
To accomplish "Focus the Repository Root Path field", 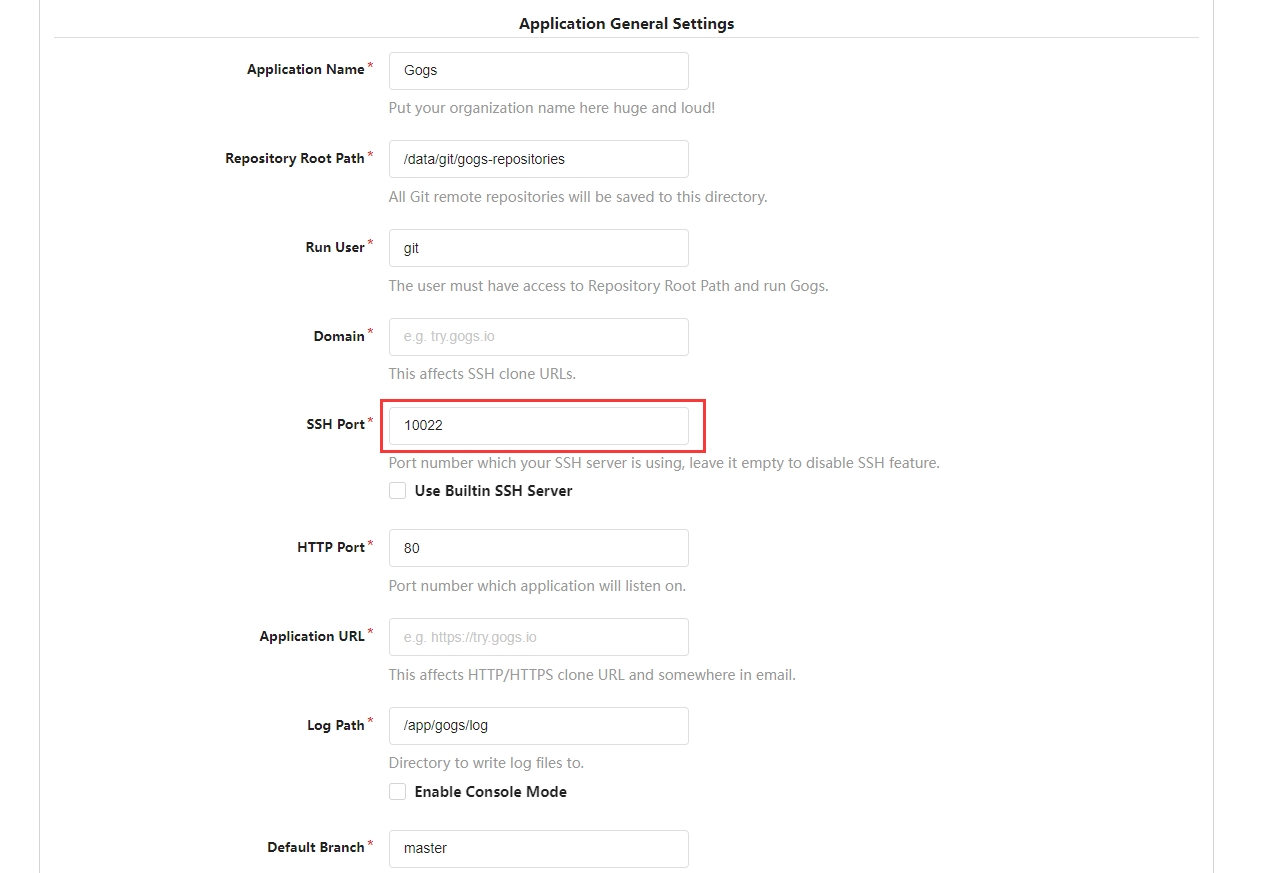I will [538, 159].
